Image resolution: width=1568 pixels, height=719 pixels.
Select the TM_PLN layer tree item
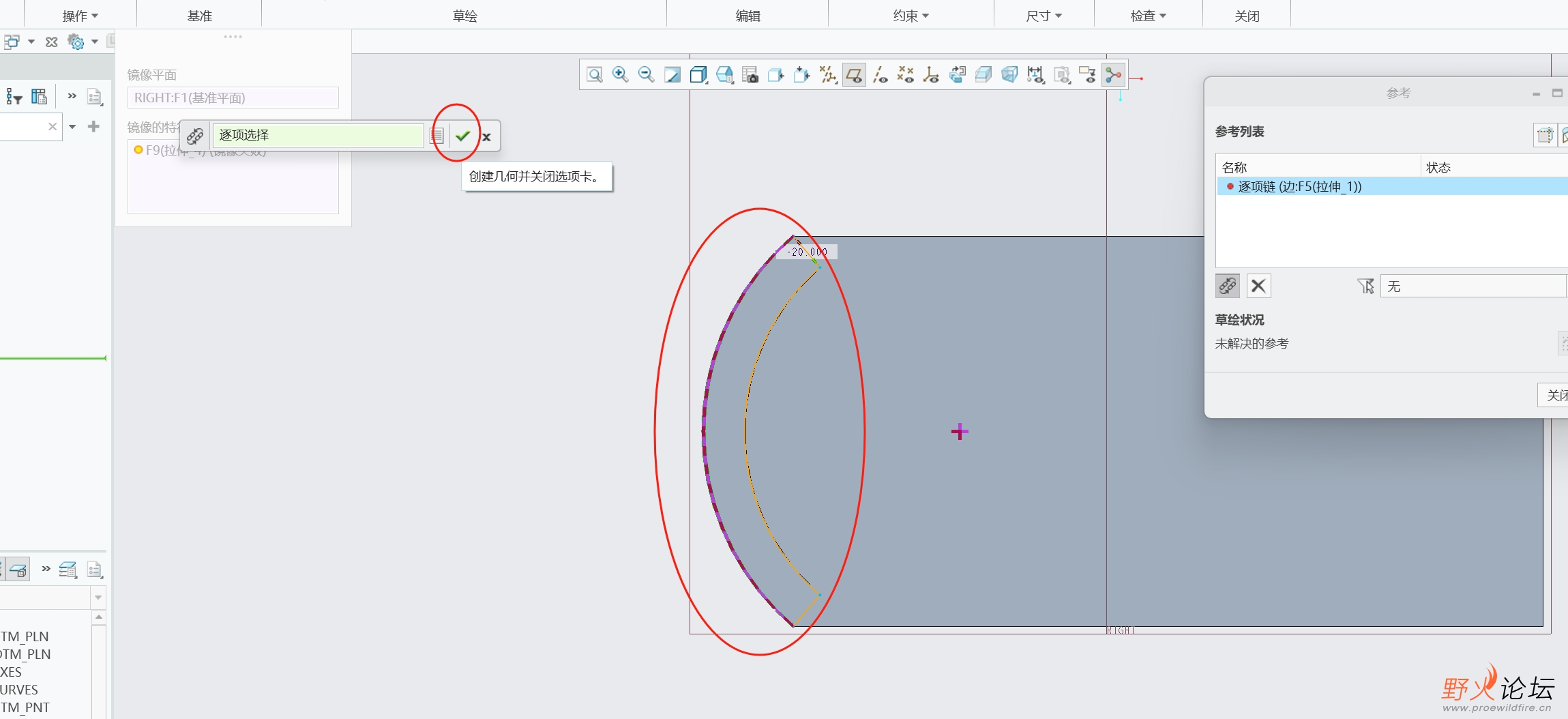pyautogui.click(x=25, y=636)
